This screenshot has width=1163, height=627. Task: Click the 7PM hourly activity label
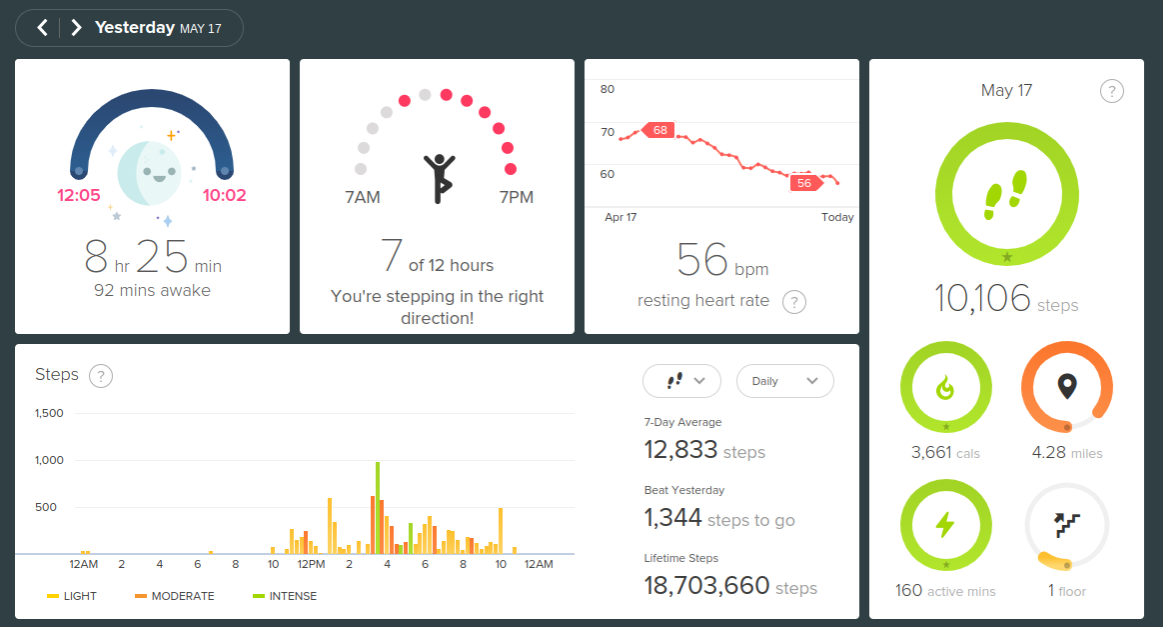[x=516, y=197]
